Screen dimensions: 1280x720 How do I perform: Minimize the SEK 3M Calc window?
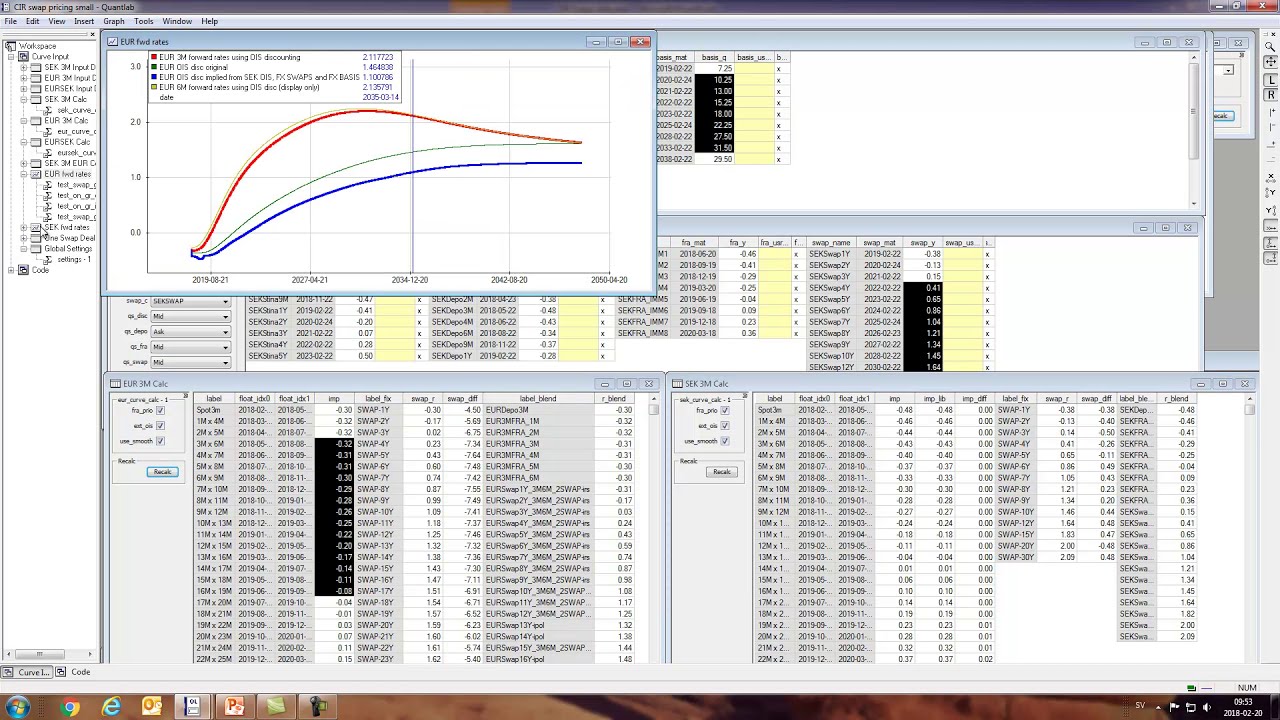1200,384
